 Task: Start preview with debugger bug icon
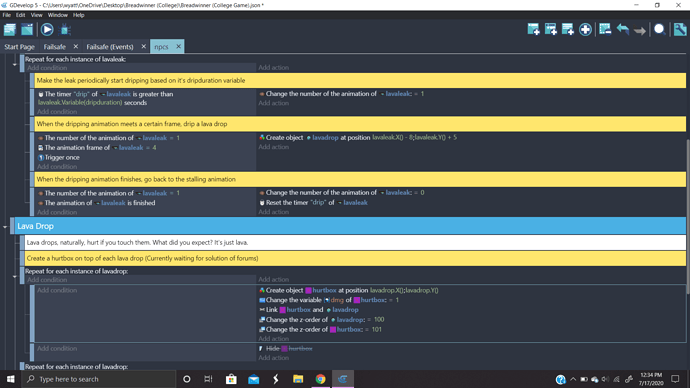65,29
